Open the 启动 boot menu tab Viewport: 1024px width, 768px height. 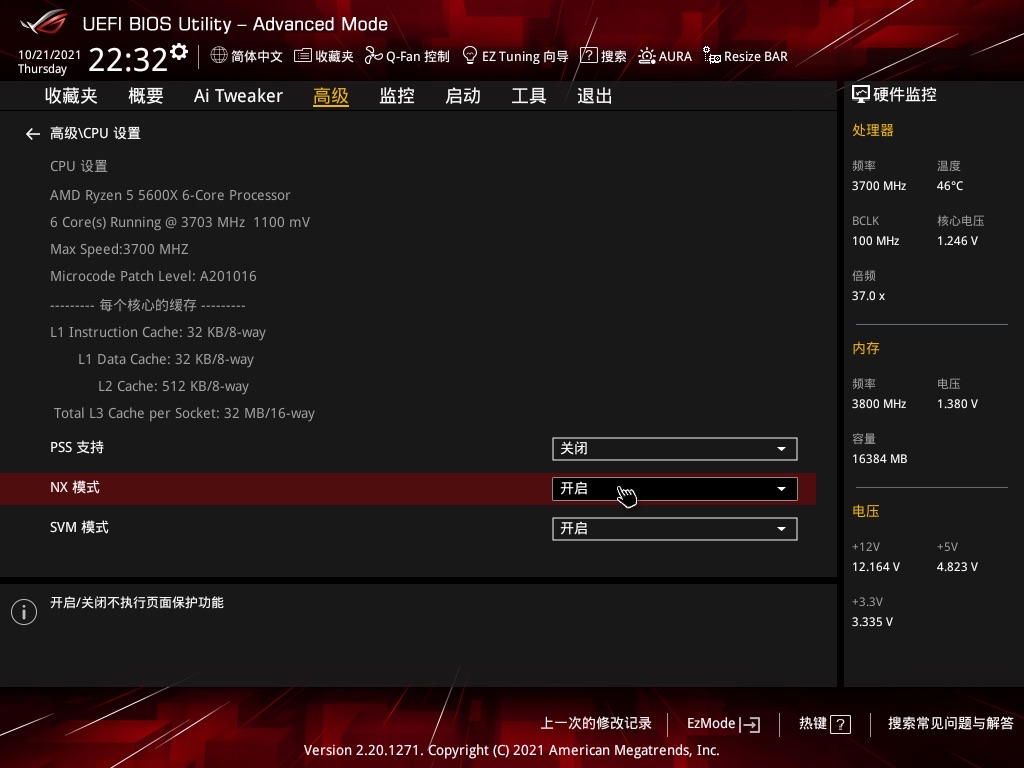(462, 95)
